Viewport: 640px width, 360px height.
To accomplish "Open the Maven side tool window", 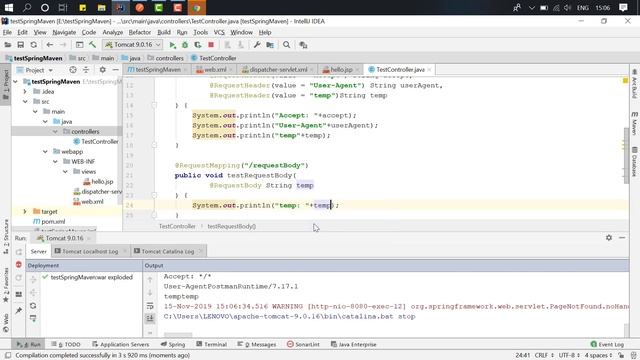I will [634, 123].
